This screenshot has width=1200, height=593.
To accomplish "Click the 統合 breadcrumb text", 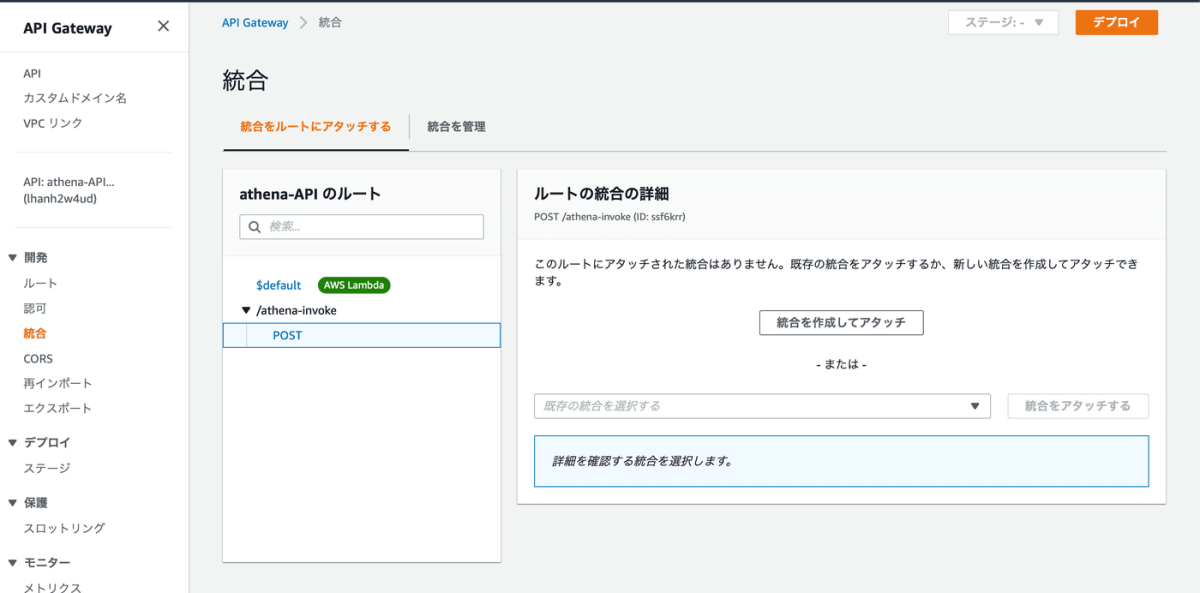I will 330,22.
